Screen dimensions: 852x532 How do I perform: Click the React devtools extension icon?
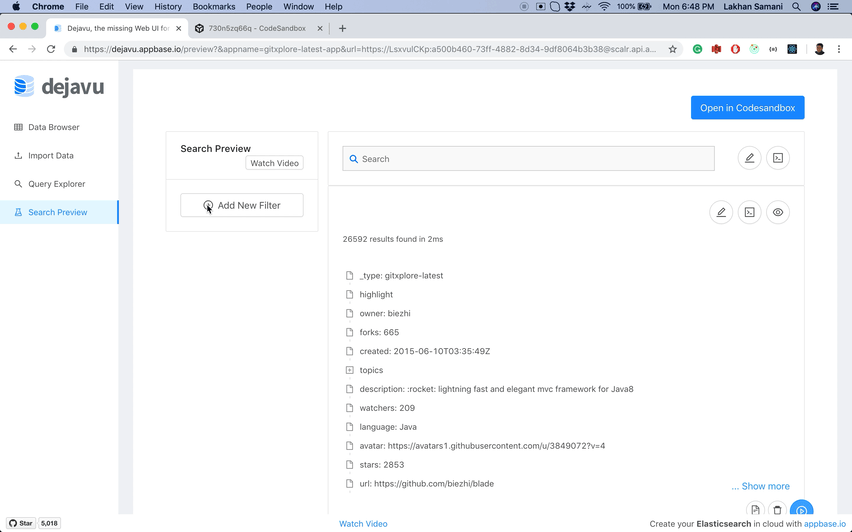tap(792, 49)
